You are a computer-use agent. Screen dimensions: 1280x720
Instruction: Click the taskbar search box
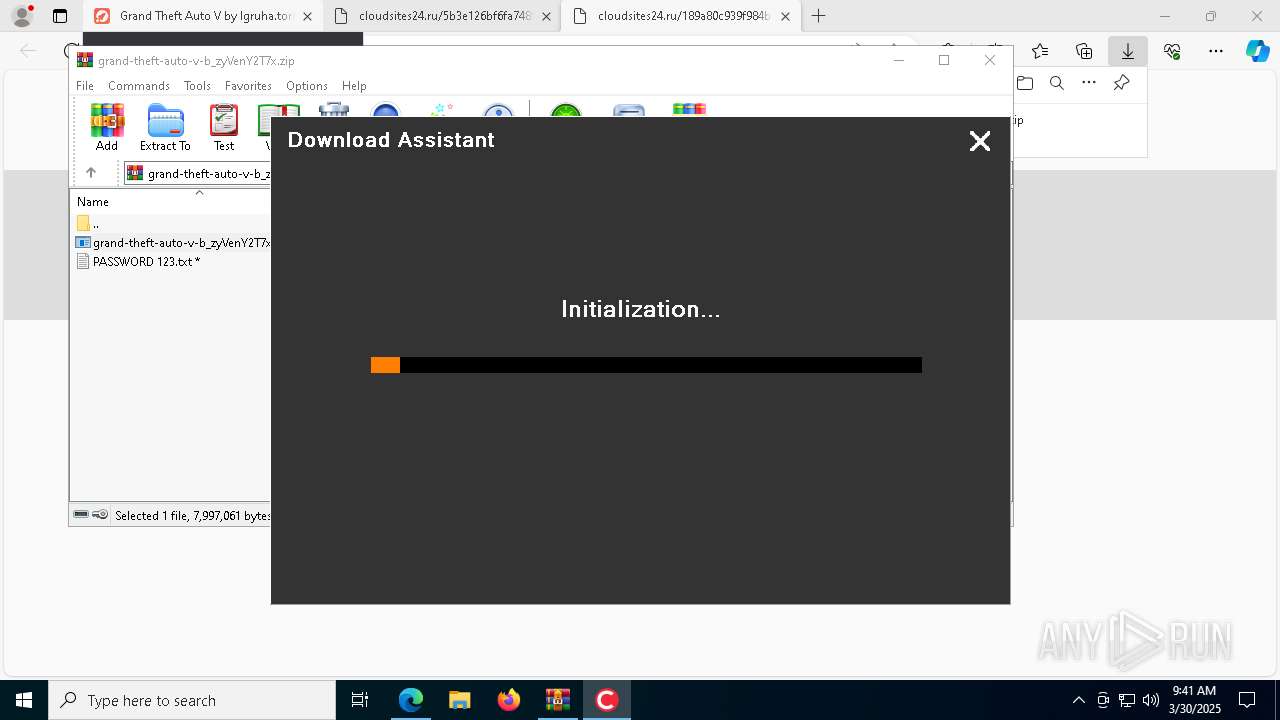point(192,700)
